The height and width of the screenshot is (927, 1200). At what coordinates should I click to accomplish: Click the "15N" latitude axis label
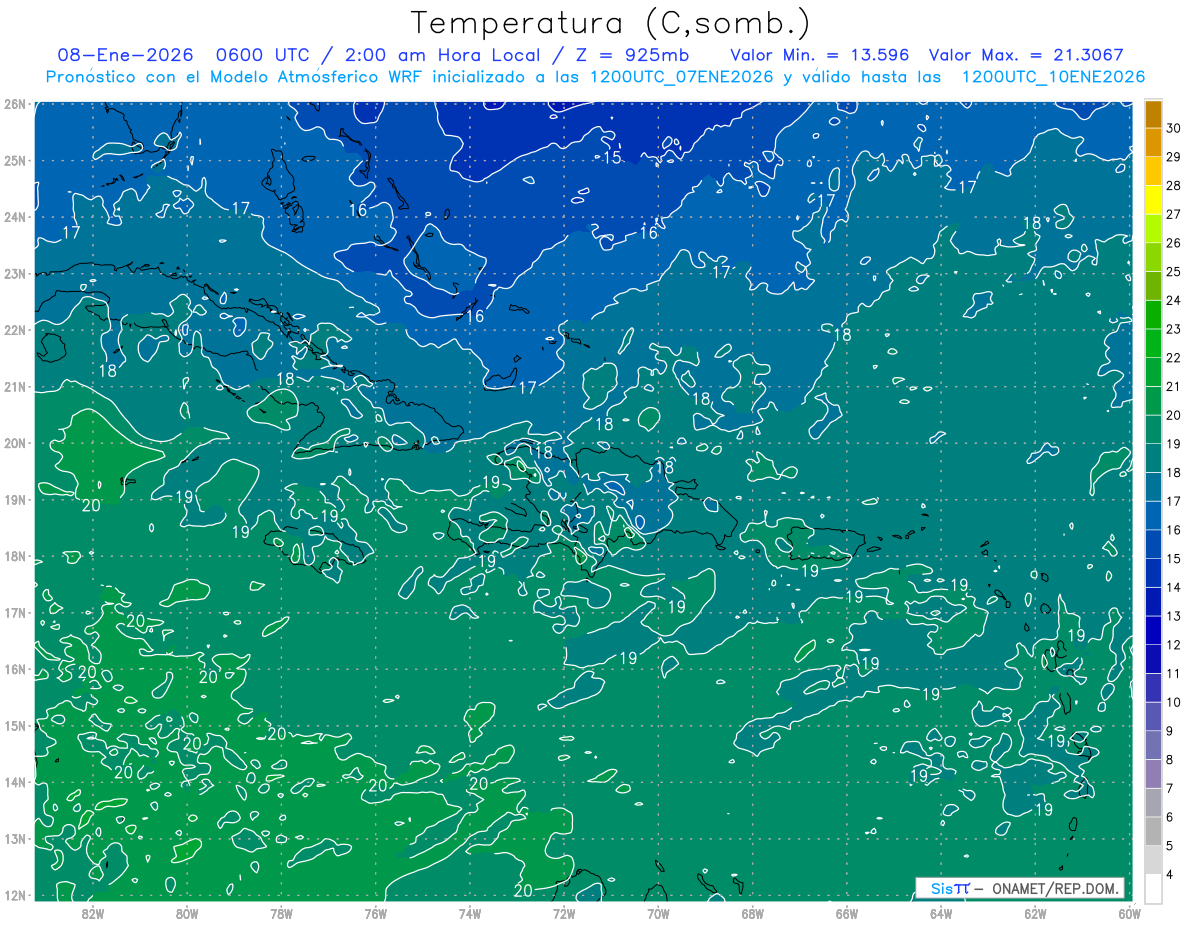tap(15, 726)
